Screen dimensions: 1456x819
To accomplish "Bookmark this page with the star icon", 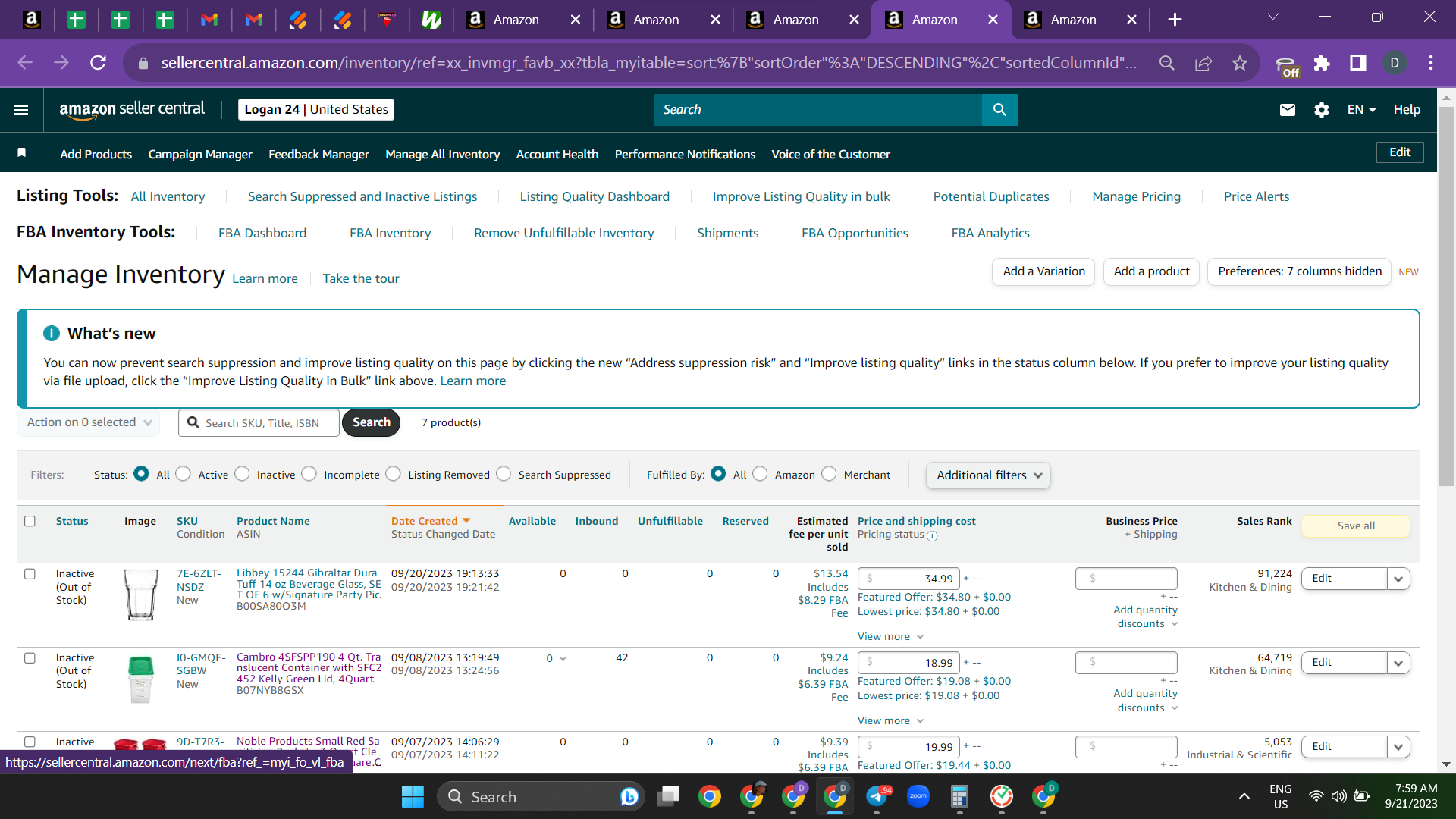I will point(1239,63).
